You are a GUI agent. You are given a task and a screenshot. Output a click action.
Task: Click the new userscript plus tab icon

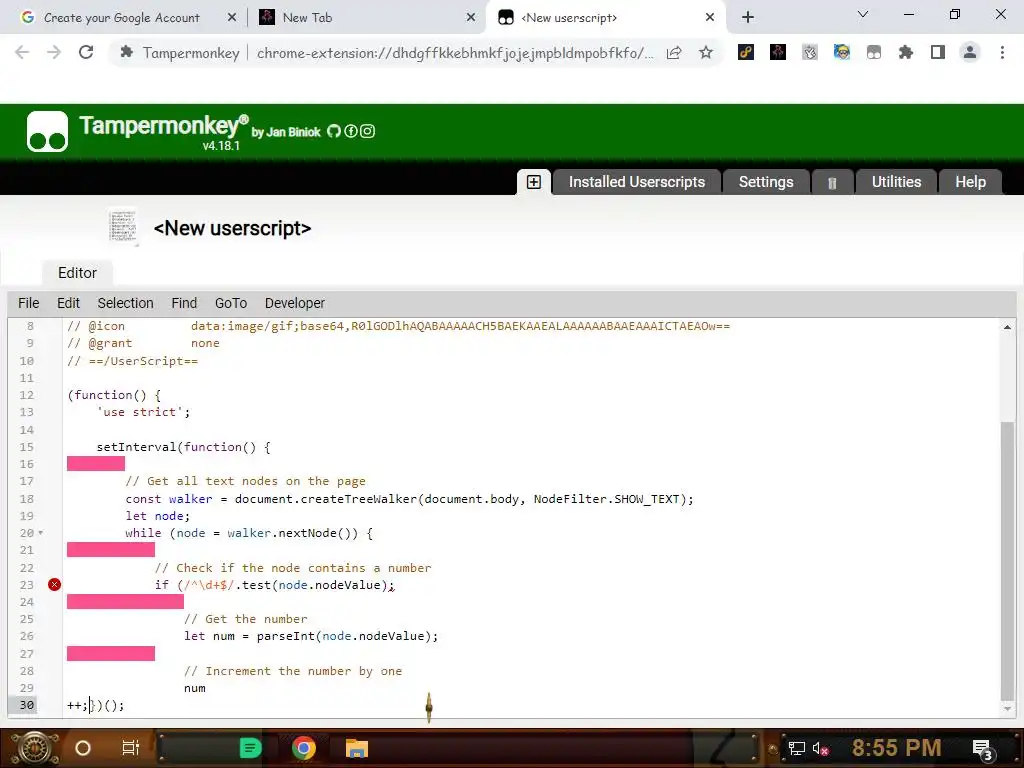click(534, 182)
